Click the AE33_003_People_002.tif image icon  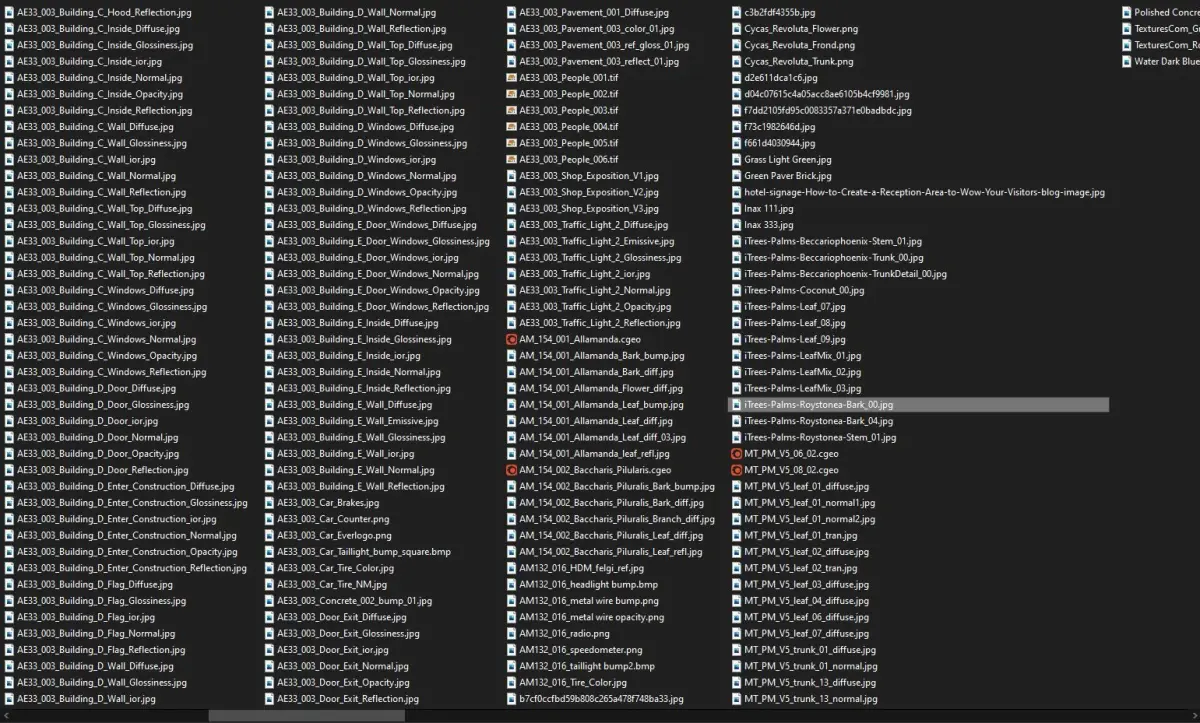(511, 94)
